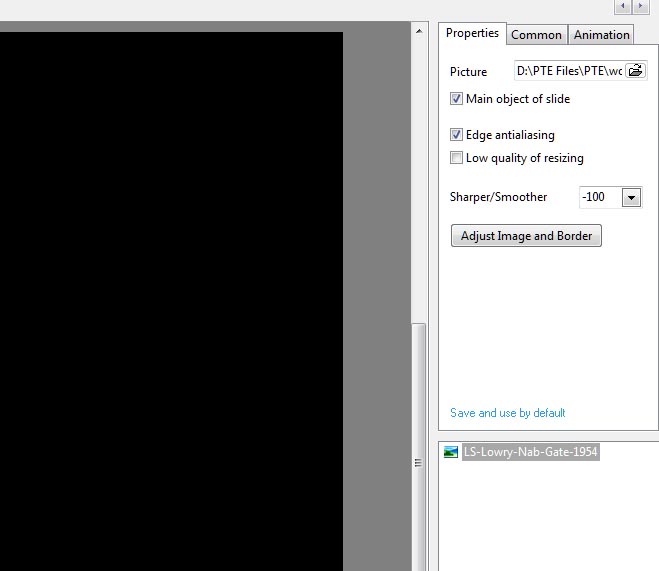Open the Animation tab
This screenshot has width=659, height=571.
601,35
